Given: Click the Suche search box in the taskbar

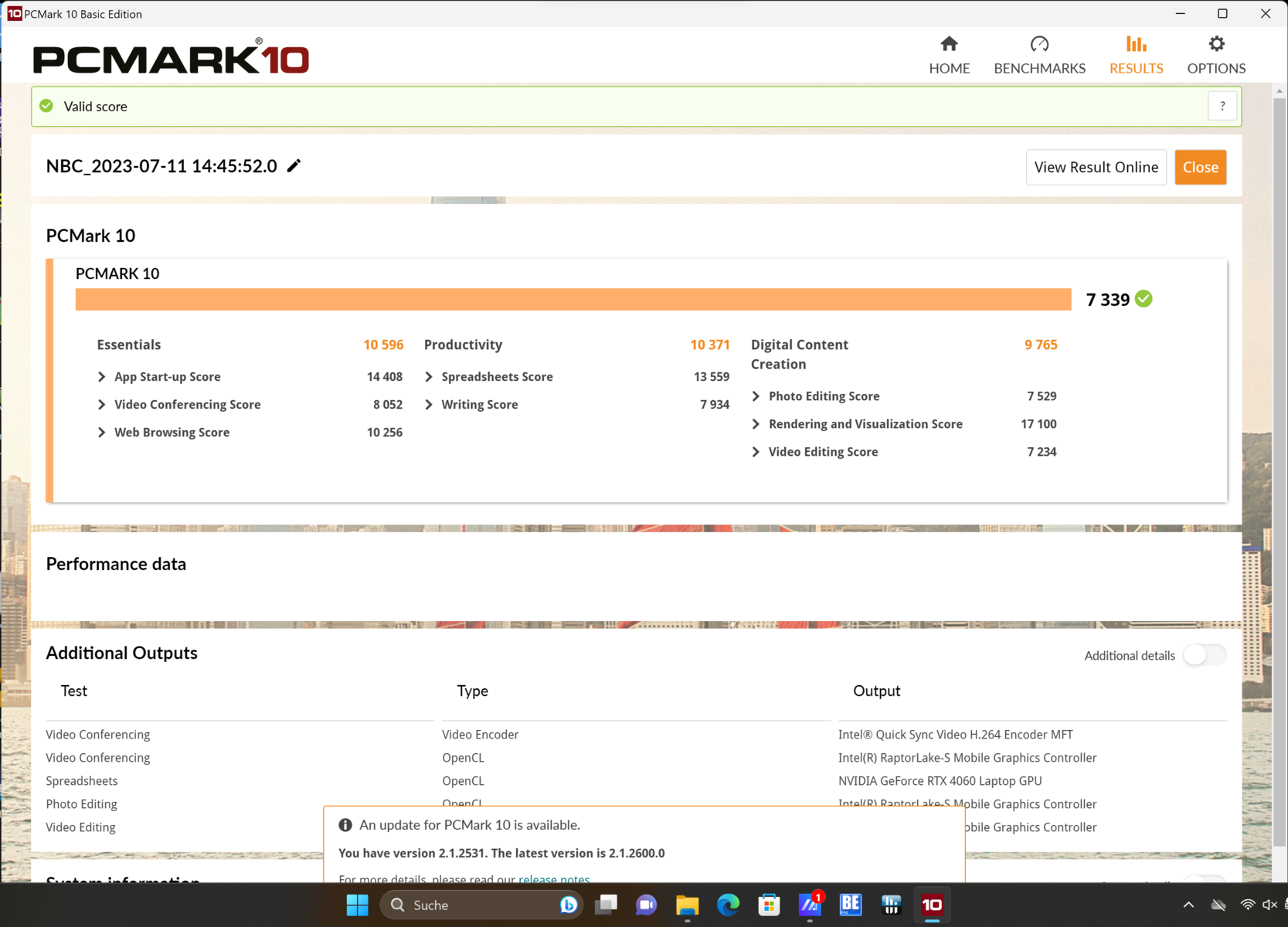Looking at the screenshot, I should pyautogui.click(x=481, y=905).
